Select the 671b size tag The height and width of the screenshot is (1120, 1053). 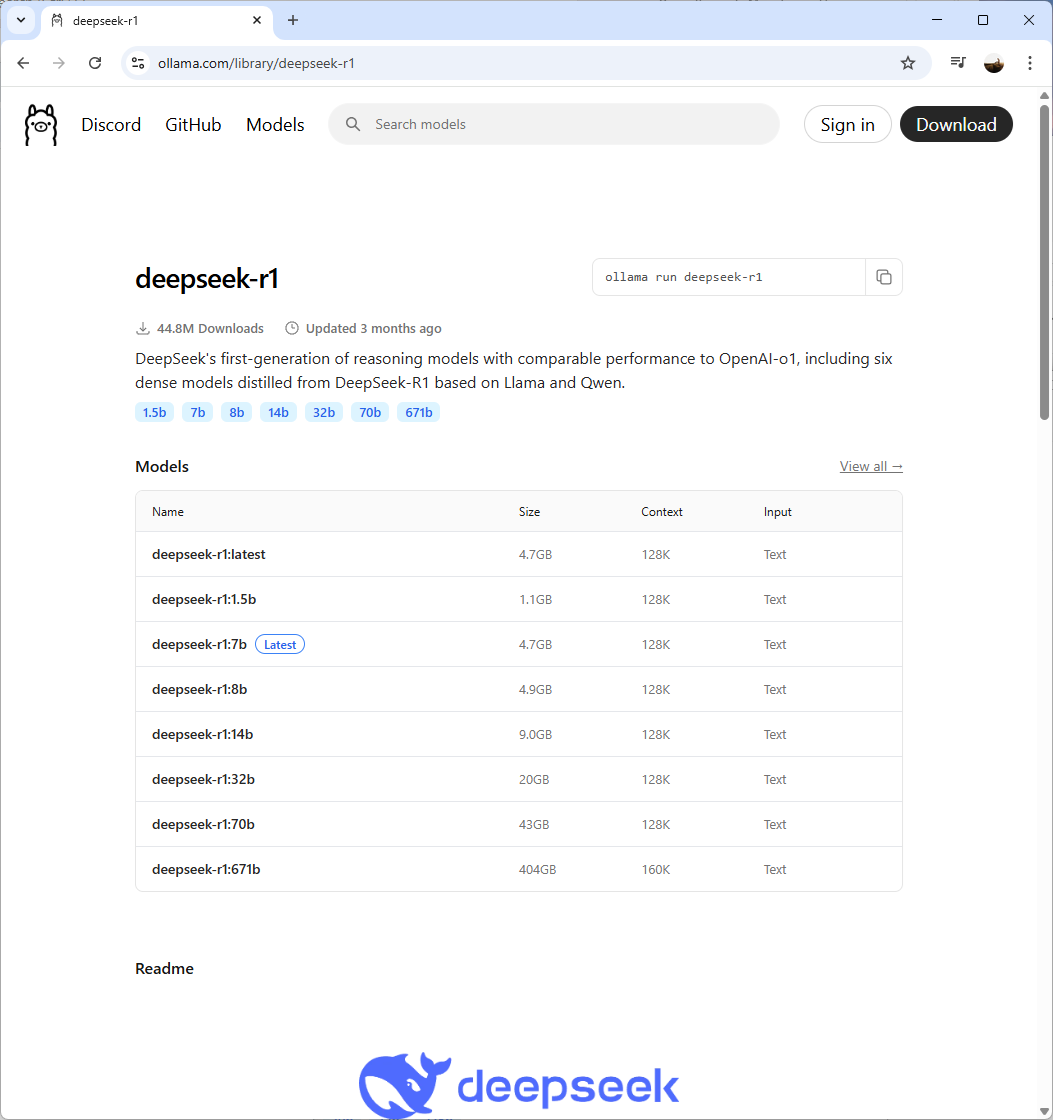point(419,412)
